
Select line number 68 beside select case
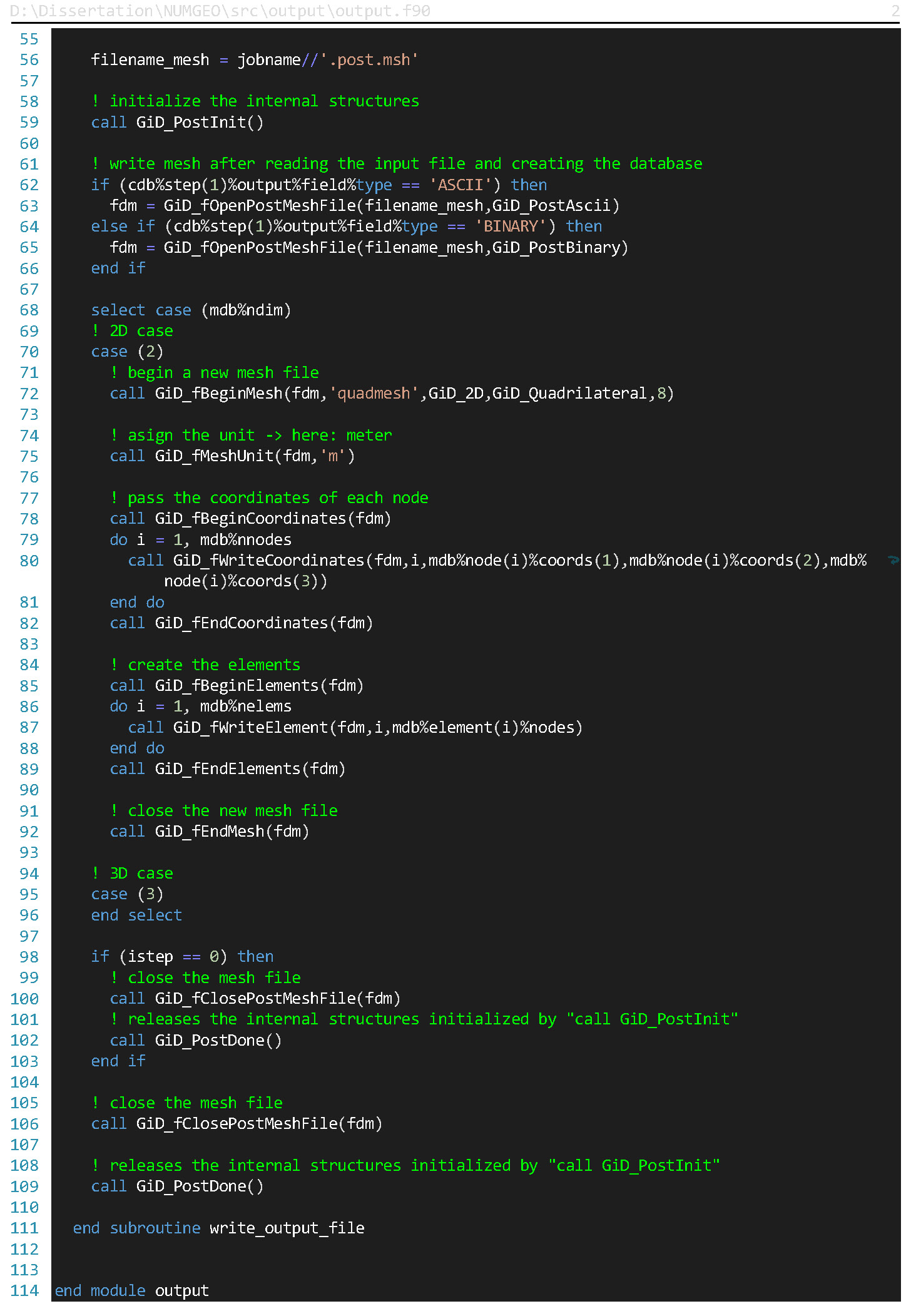29,310
